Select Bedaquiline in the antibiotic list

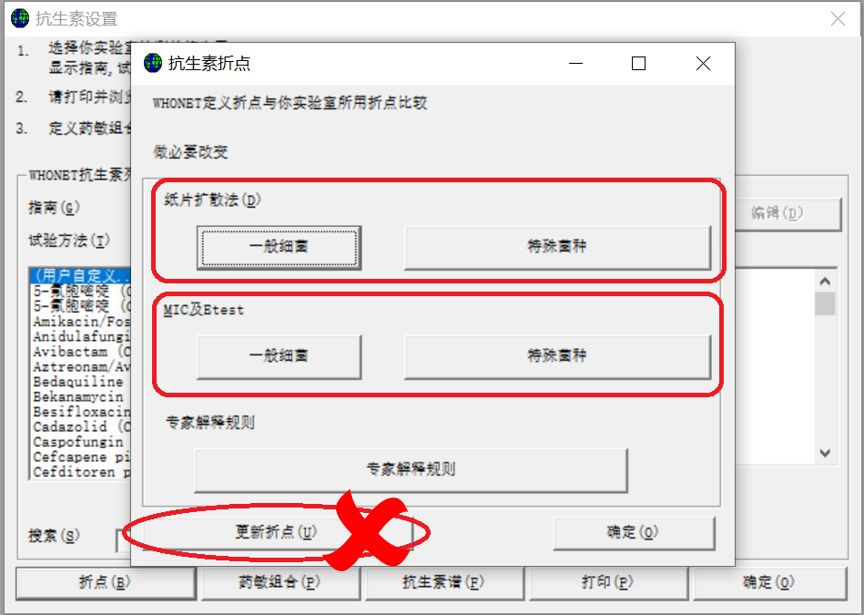click(x=80, y=382)
